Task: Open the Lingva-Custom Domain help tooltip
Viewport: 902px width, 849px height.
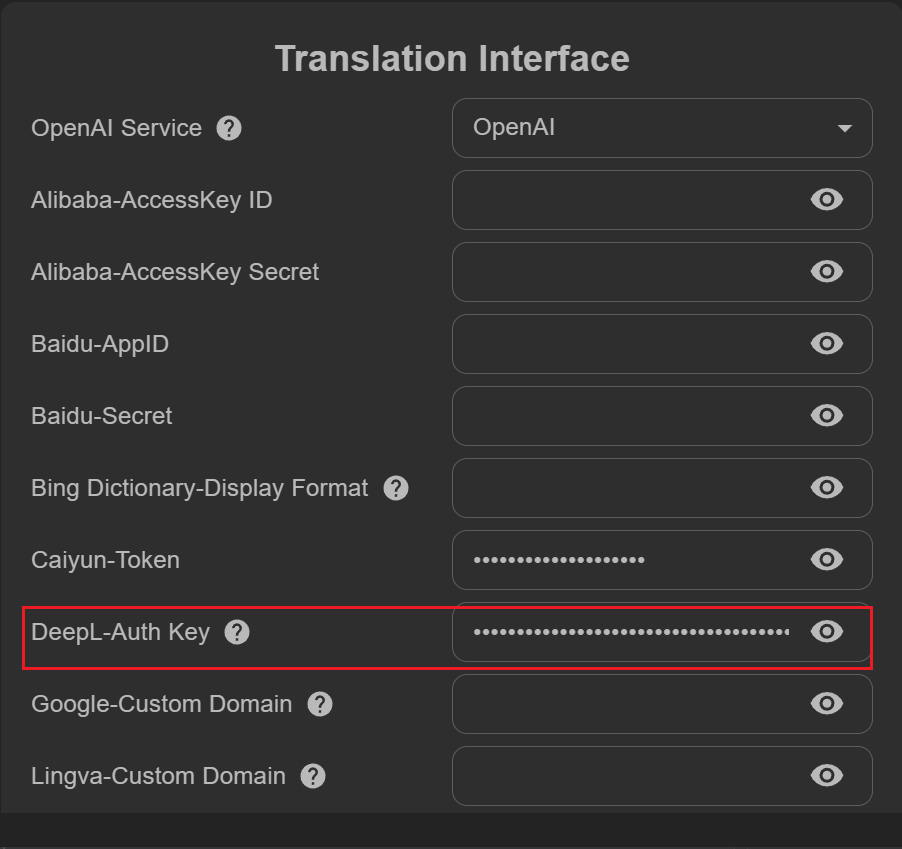Action: pyautogui.click(x=312, y=776)
